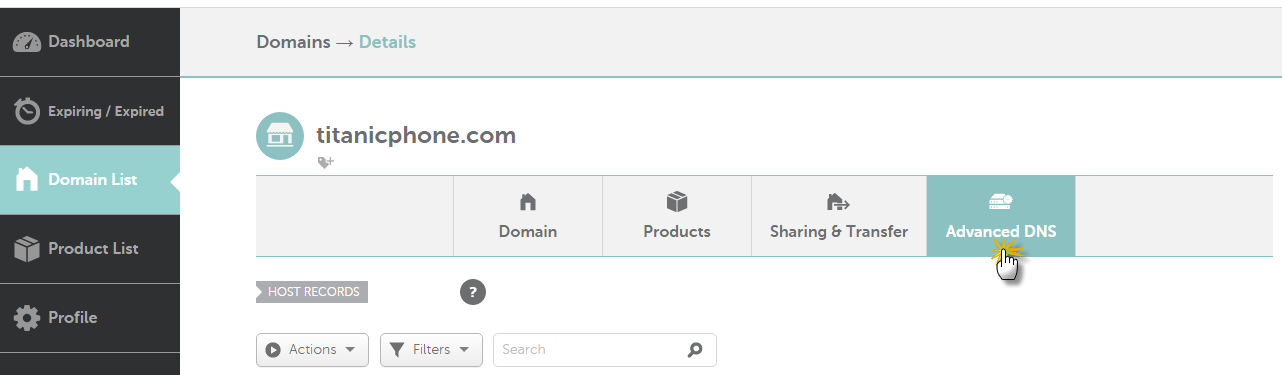Screen dimensions: 1282x375
Task: Click the Product List box icon
Action: (27, 249)
